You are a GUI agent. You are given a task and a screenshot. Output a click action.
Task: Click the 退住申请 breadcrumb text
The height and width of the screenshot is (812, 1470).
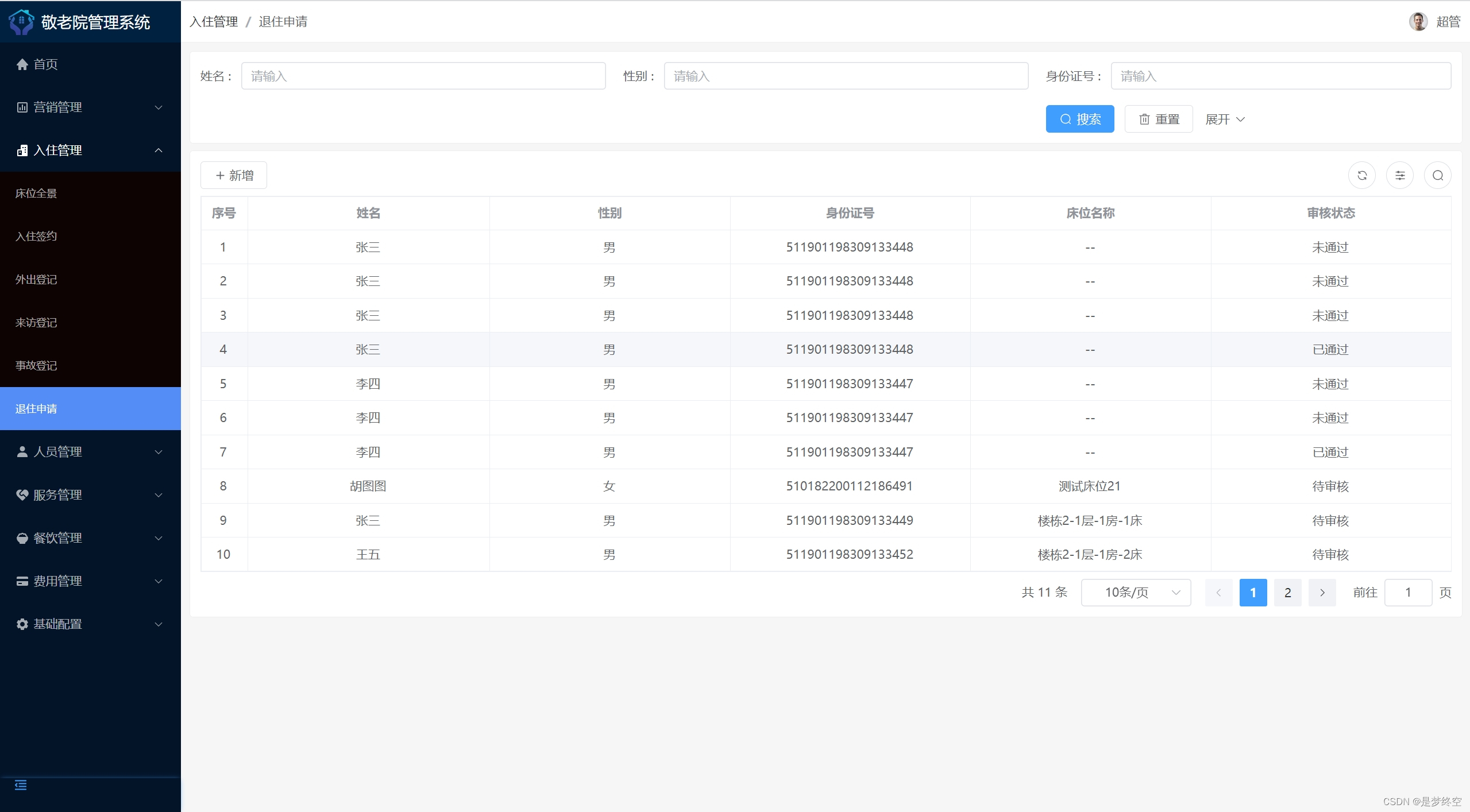point(283,22)
